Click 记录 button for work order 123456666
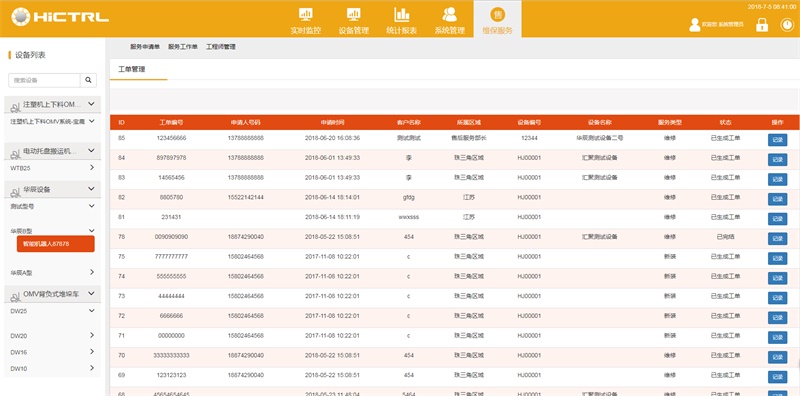Screen dimensions: 800x396 tap(777, 139)
